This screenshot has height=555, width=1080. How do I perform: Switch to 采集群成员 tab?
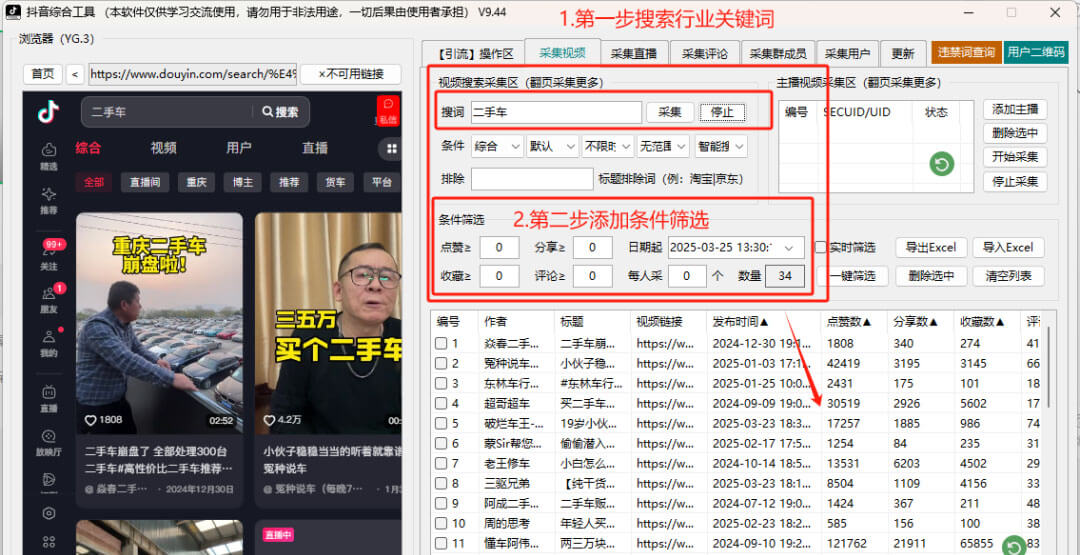tap(778, 54)
